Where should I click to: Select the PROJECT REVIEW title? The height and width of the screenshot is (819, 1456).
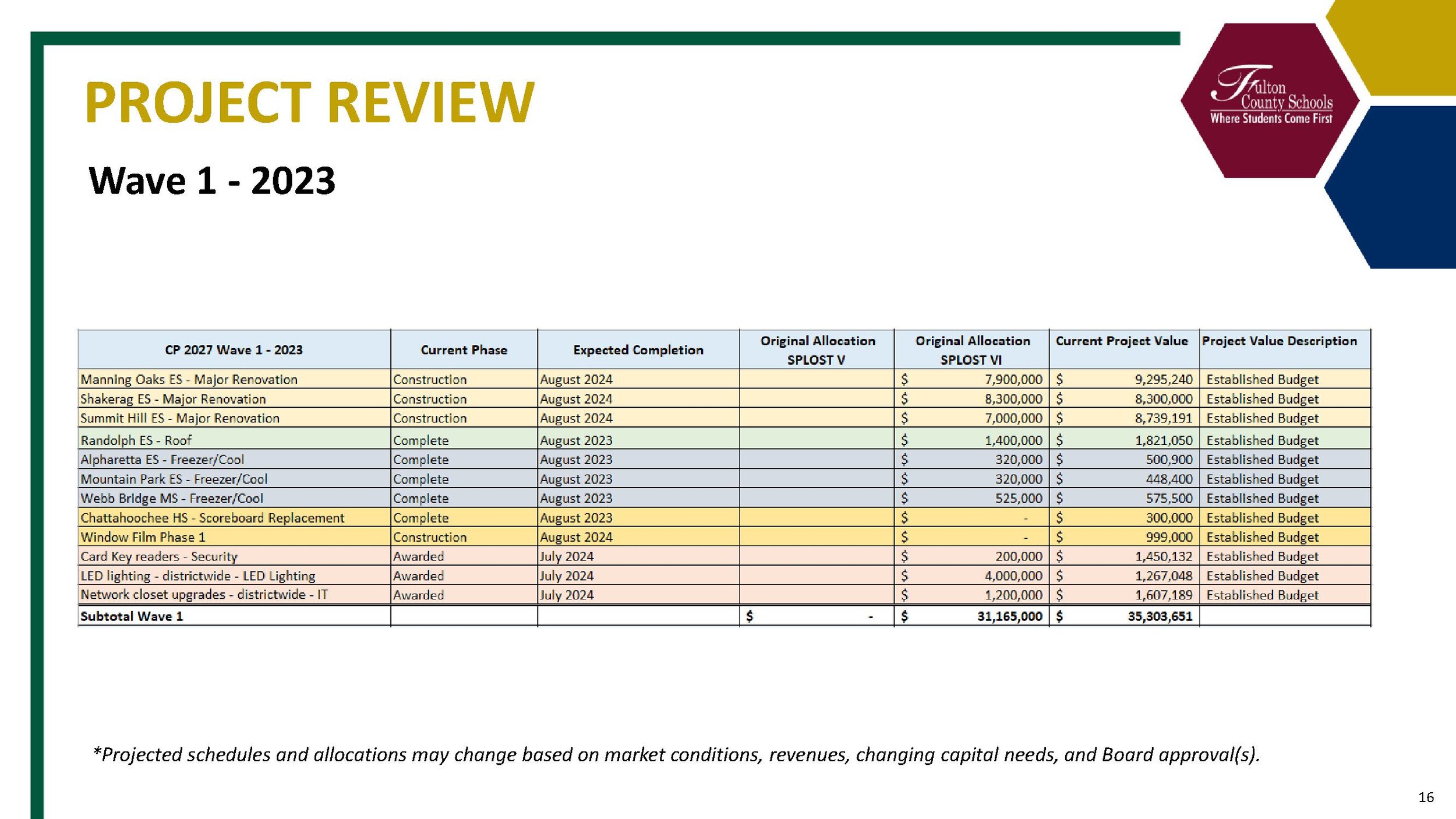(x=309, y=103)
